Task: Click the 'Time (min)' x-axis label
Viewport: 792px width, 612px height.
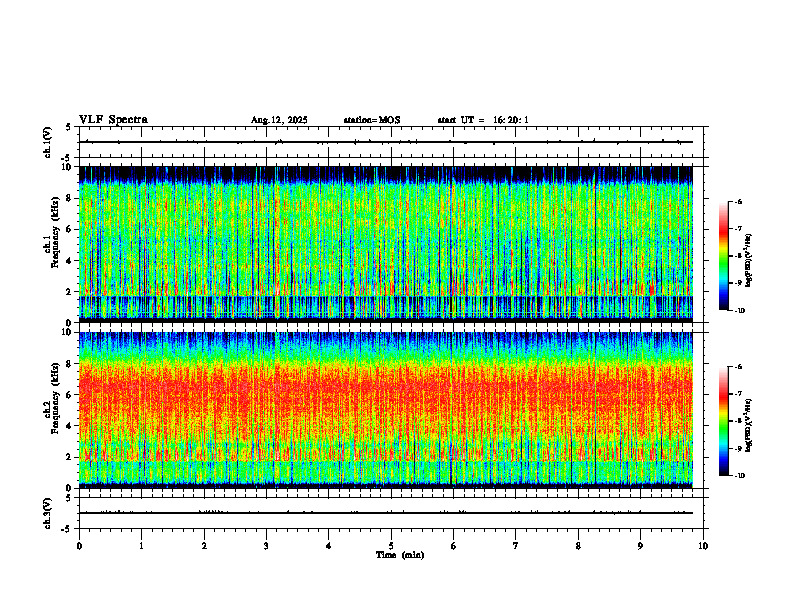Action: (x=400, y=555)
